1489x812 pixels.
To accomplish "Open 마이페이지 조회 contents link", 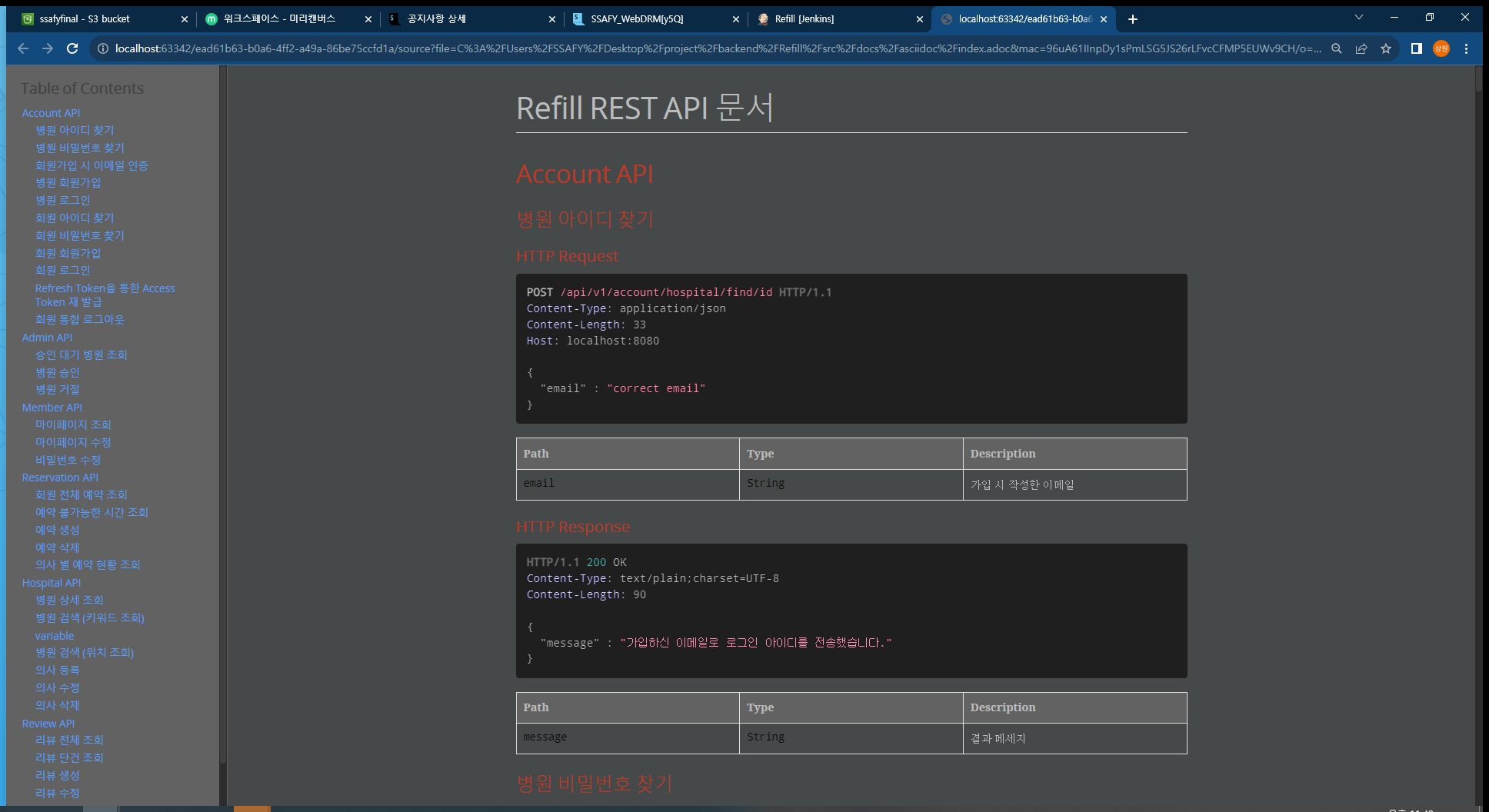I will click(x=73, y=424).
